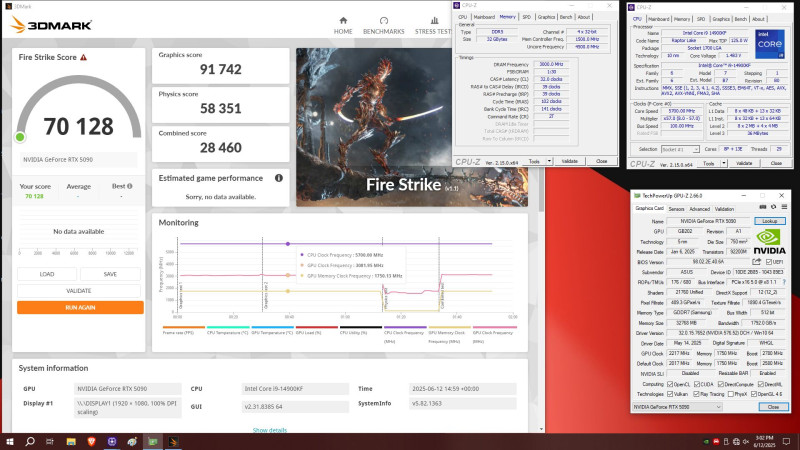
Task: Click the BIOS Version share/export icon in GPU-Z
Action: coord(756,262)
